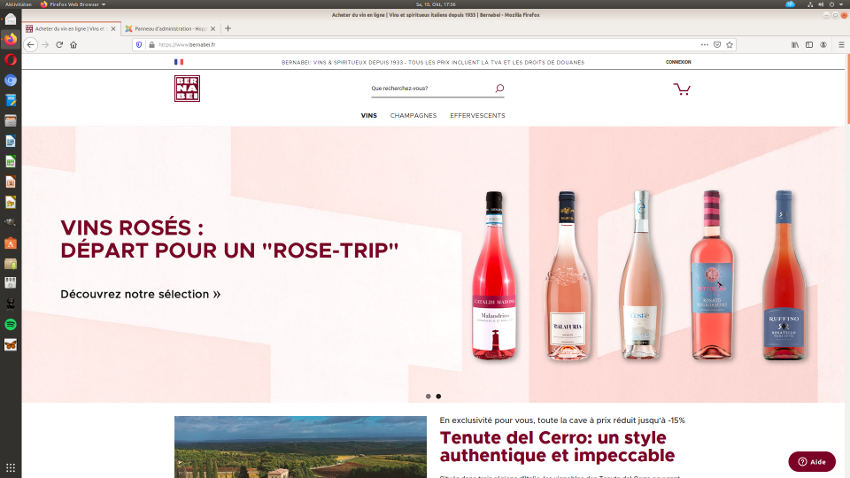Select the second carousel slide dot
This screenshot has height=478, width=850.
point(439,396)
